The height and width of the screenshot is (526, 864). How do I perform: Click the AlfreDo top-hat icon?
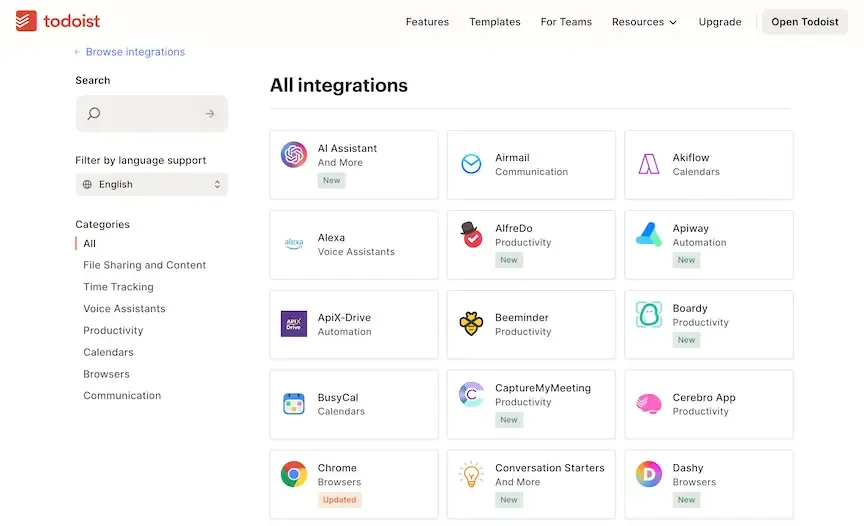pos(471,235)
